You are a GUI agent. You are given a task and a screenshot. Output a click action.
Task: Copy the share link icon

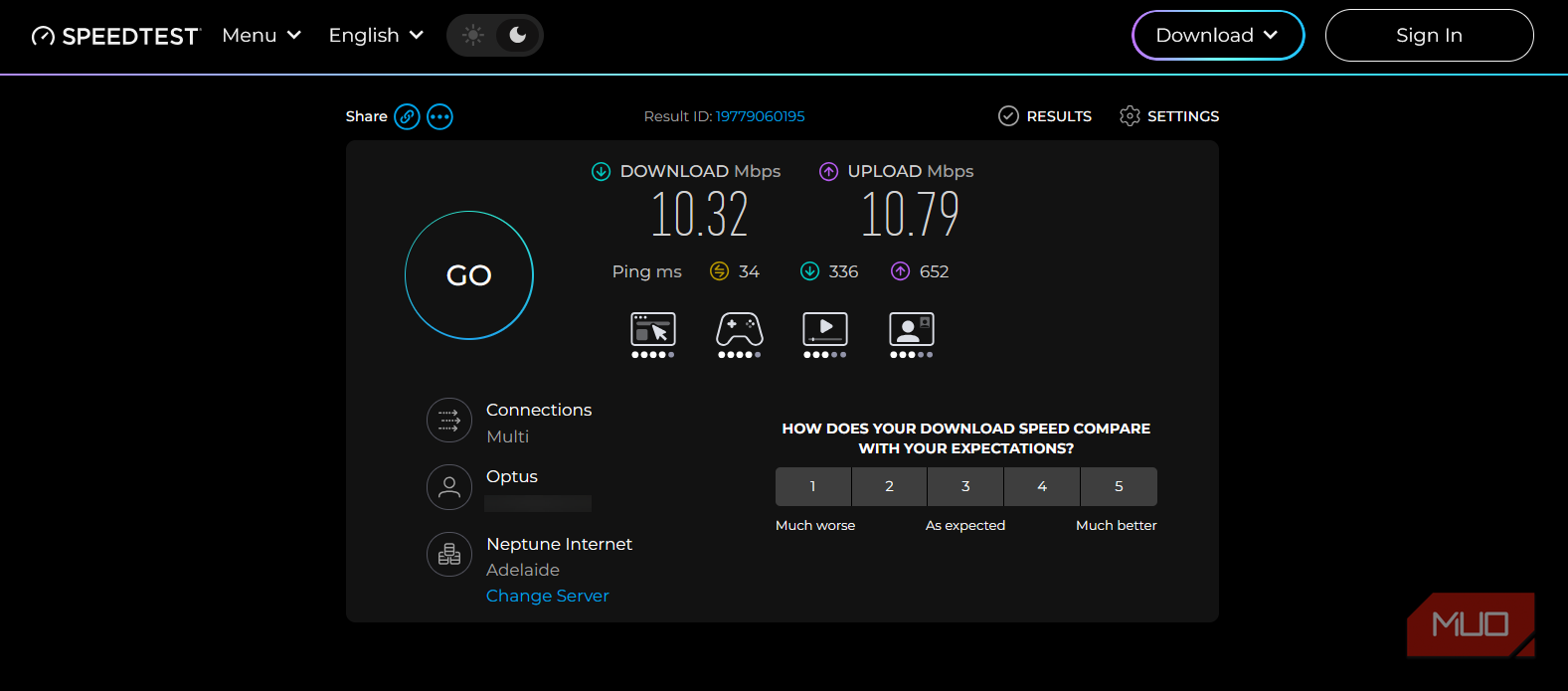coord(407,116)
